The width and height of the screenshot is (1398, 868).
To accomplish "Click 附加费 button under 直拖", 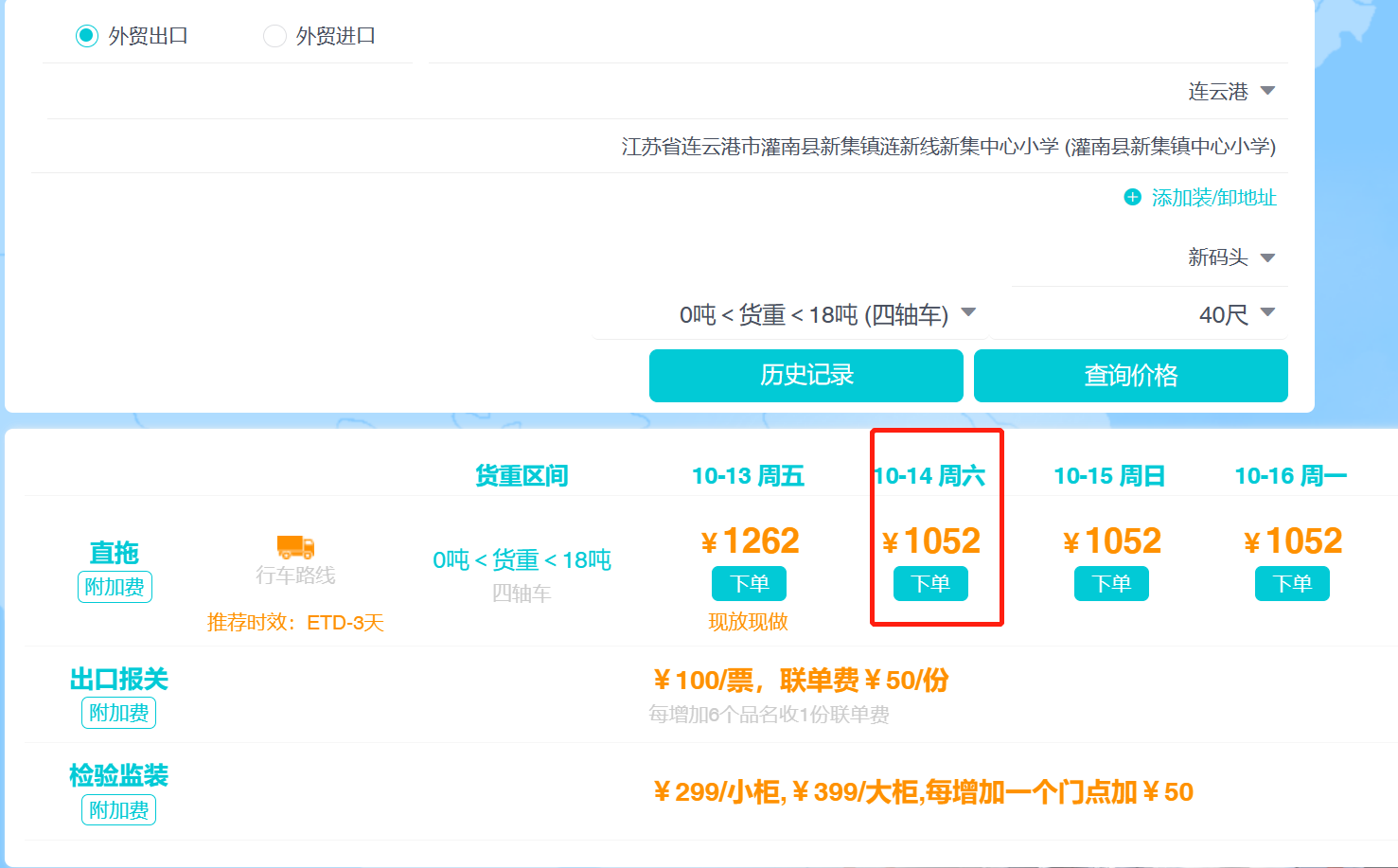I will [115, 587].
